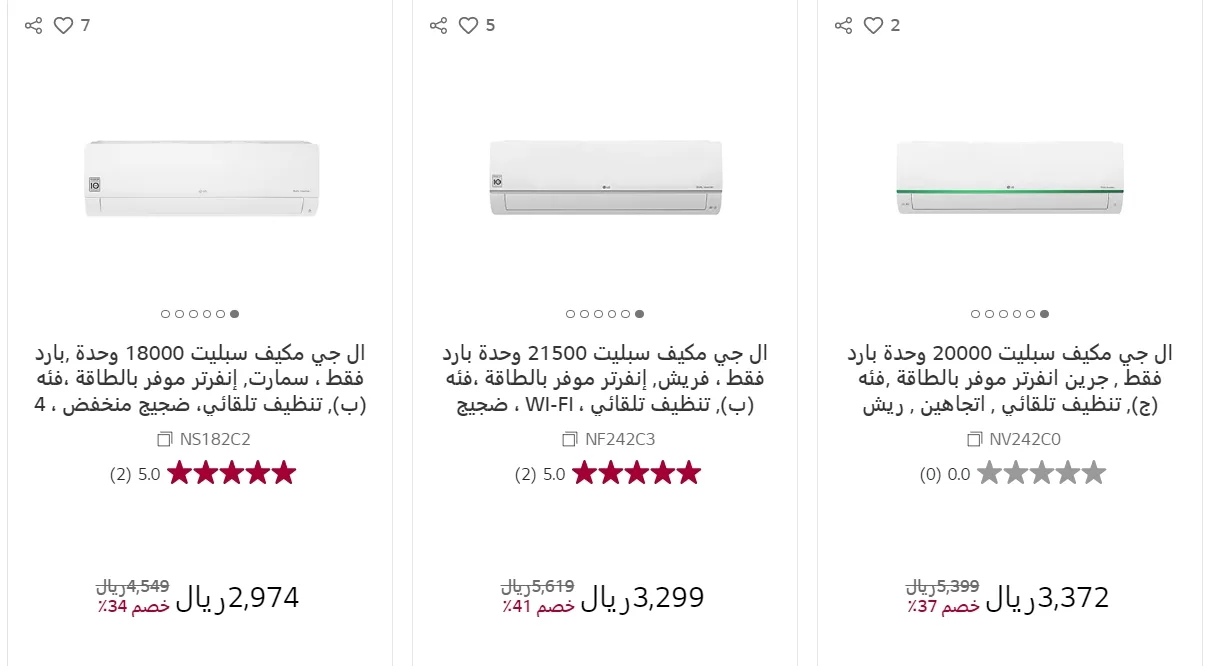Image resolution: width=1208 pixels, height=666 pixels.
Task: Add NV242C0 to wishlist via heart
Action: tap(874, 26)
